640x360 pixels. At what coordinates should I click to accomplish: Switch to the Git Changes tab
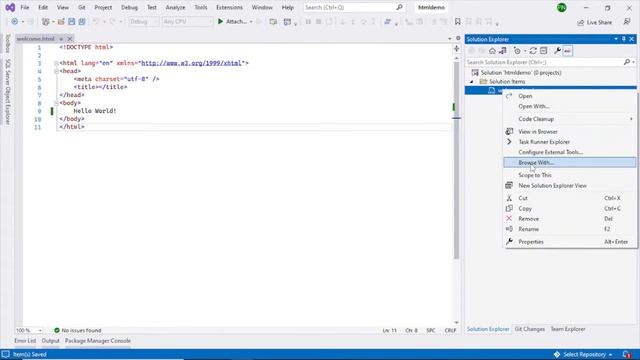tap(529, 329)
